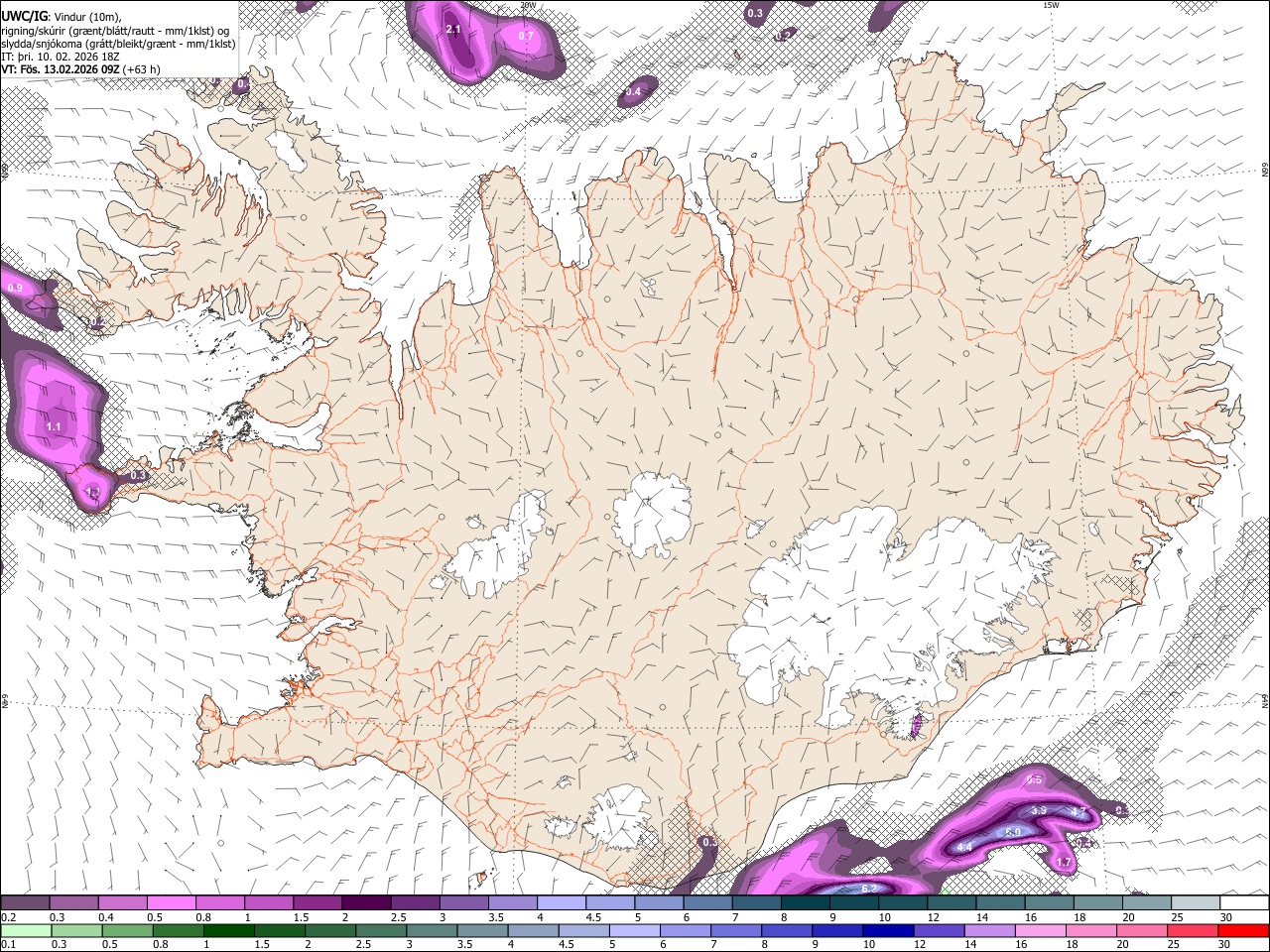Pick the red lower legend swatch after 30
The height and width of the screenshot is (952, 1270).
tap(1242, 930)
